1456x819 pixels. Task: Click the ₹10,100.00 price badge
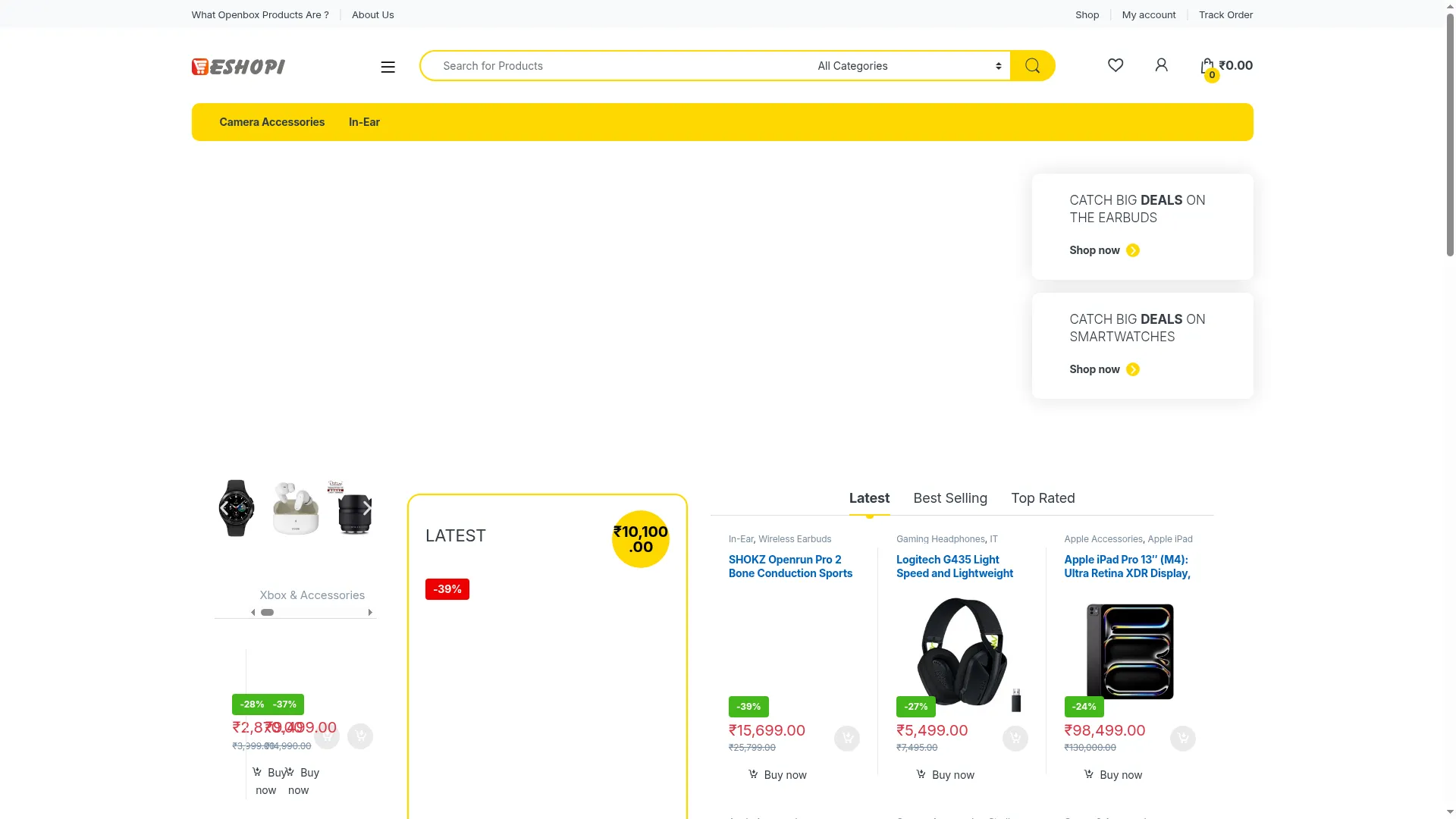click(641, 539)
